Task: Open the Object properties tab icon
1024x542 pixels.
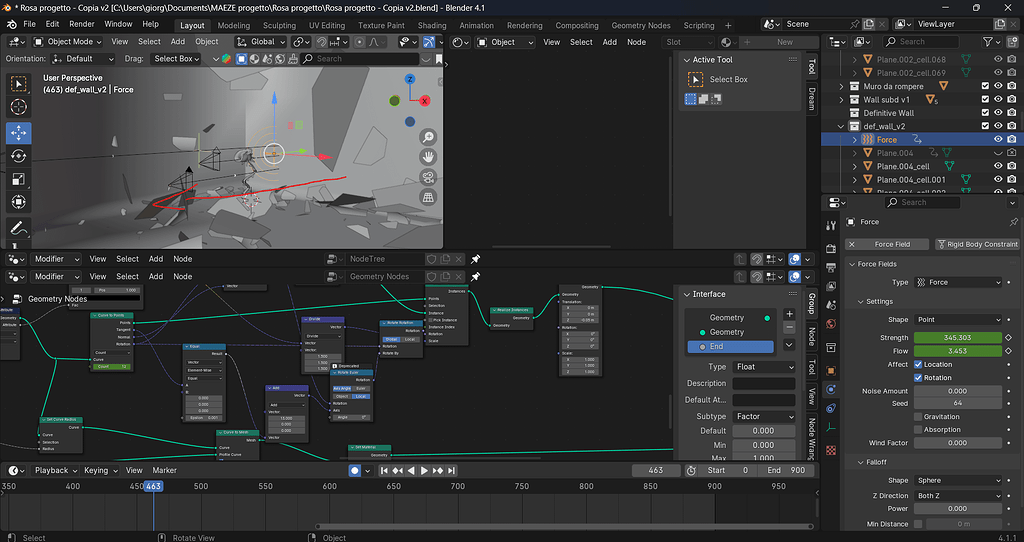Action: [831, 371]
